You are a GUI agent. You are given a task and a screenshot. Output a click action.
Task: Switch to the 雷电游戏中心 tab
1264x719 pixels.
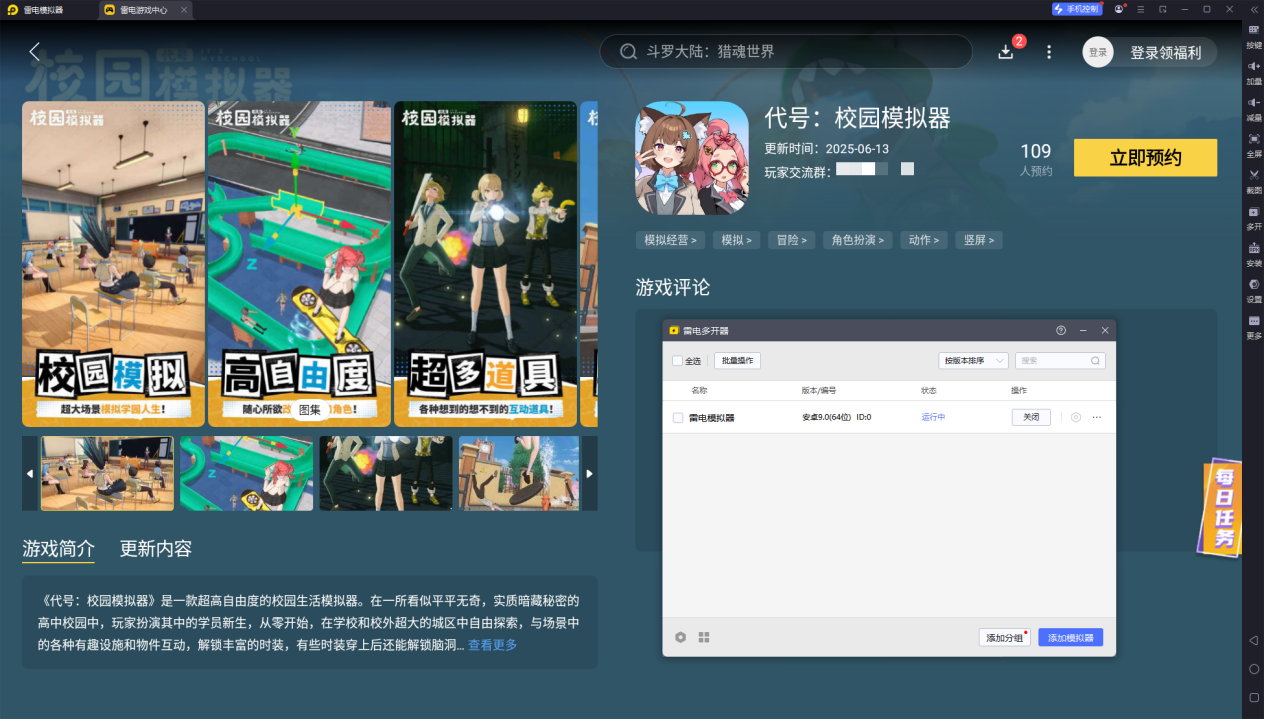coord(146,9)
